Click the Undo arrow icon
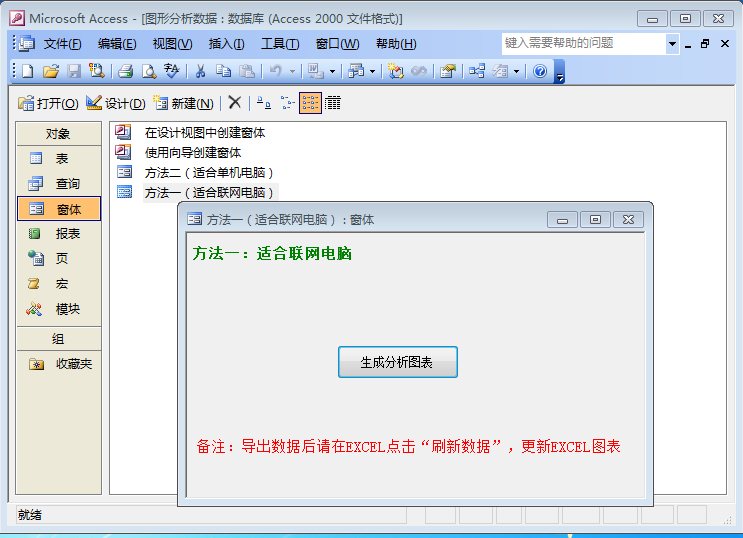Screen dimensions: 743x538 tap(275, 71)
